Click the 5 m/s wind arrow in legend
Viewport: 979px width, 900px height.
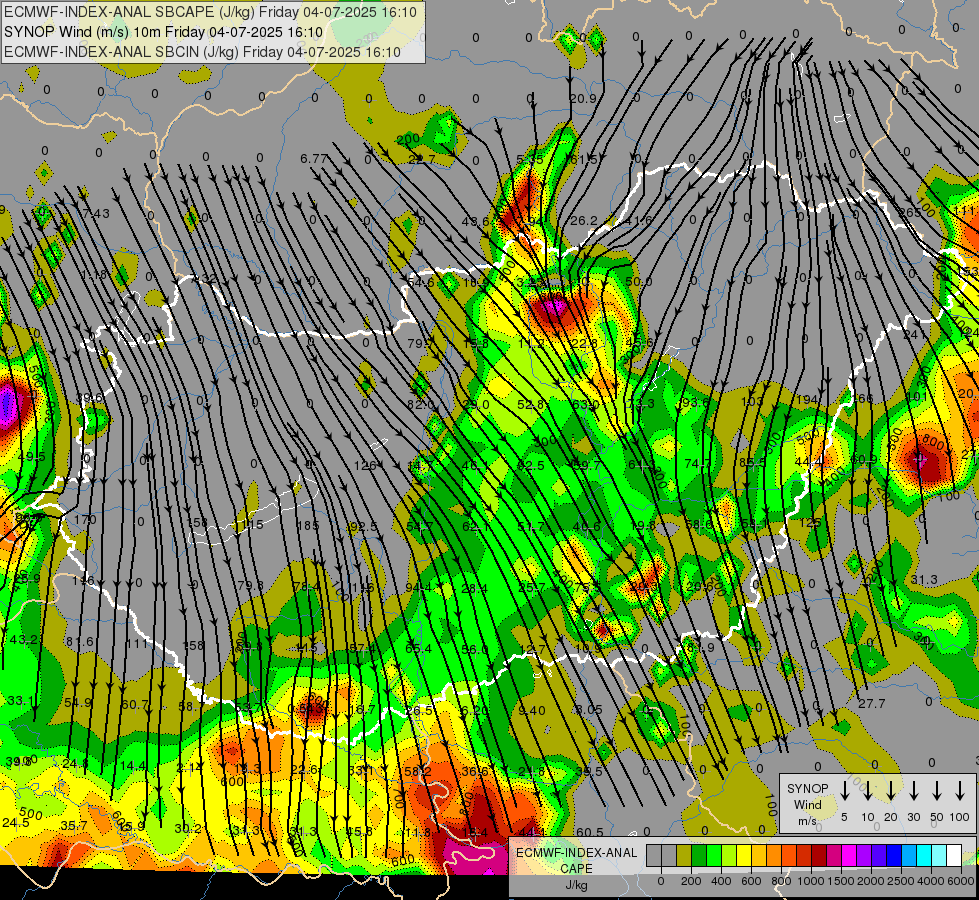tap(844, 789)
